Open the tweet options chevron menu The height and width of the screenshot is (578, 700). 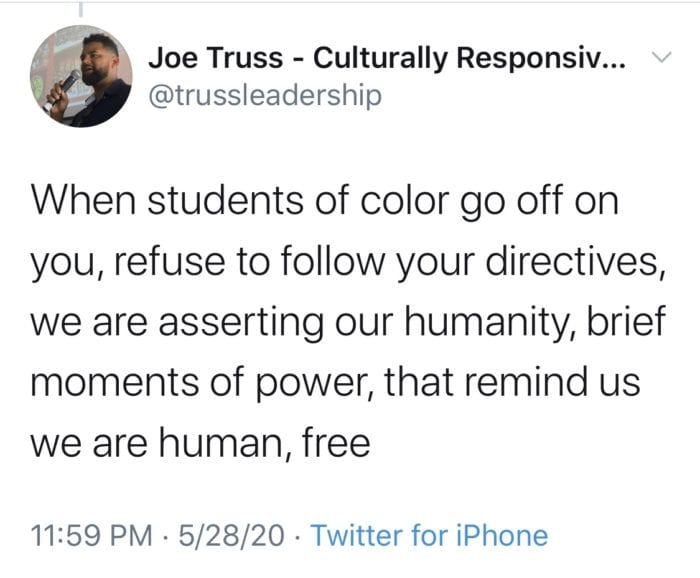661,57
